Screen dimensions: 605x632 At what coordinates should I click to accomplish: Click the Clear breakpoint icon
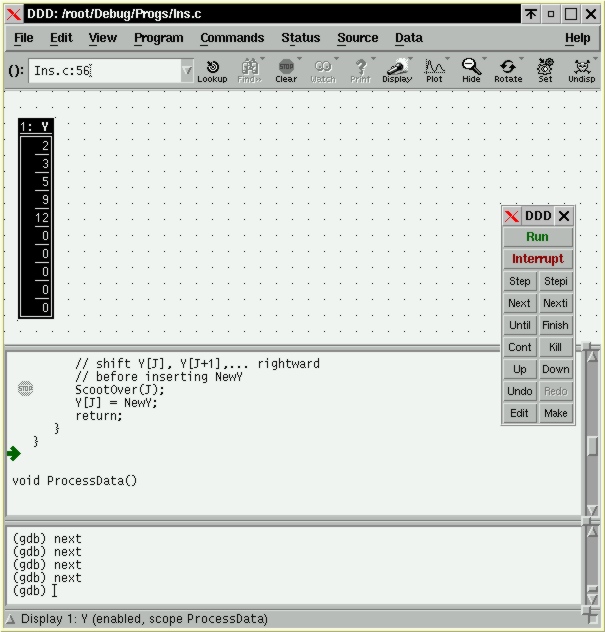[286, 70]
